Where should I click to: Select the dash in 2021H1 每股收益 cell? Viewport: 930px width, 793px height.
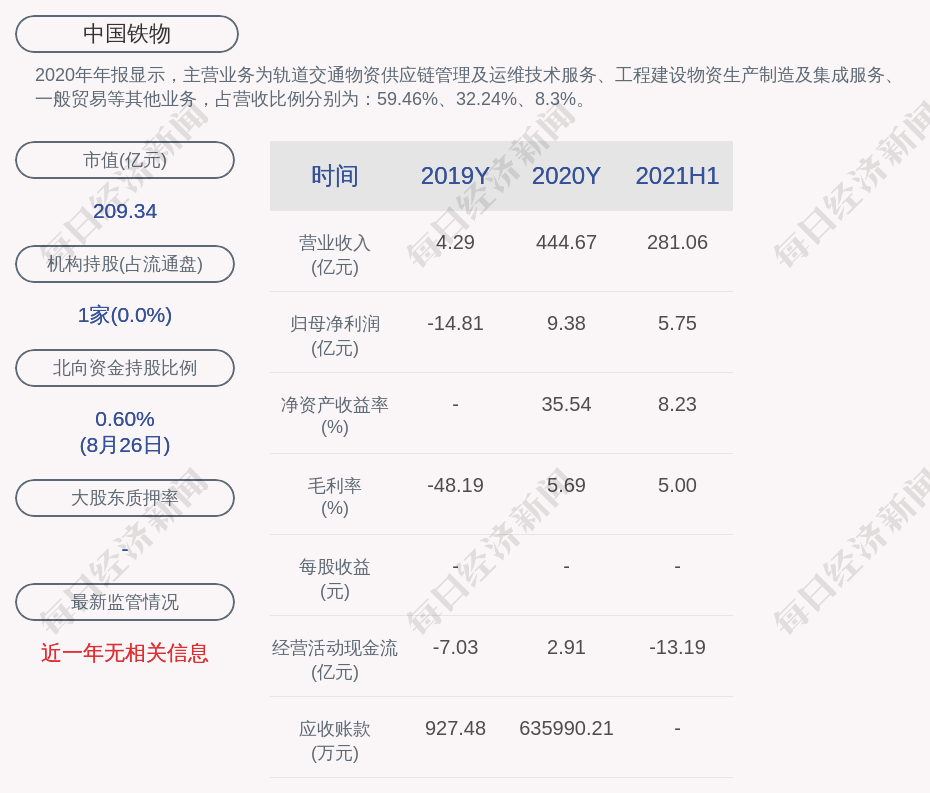(677, 567)
